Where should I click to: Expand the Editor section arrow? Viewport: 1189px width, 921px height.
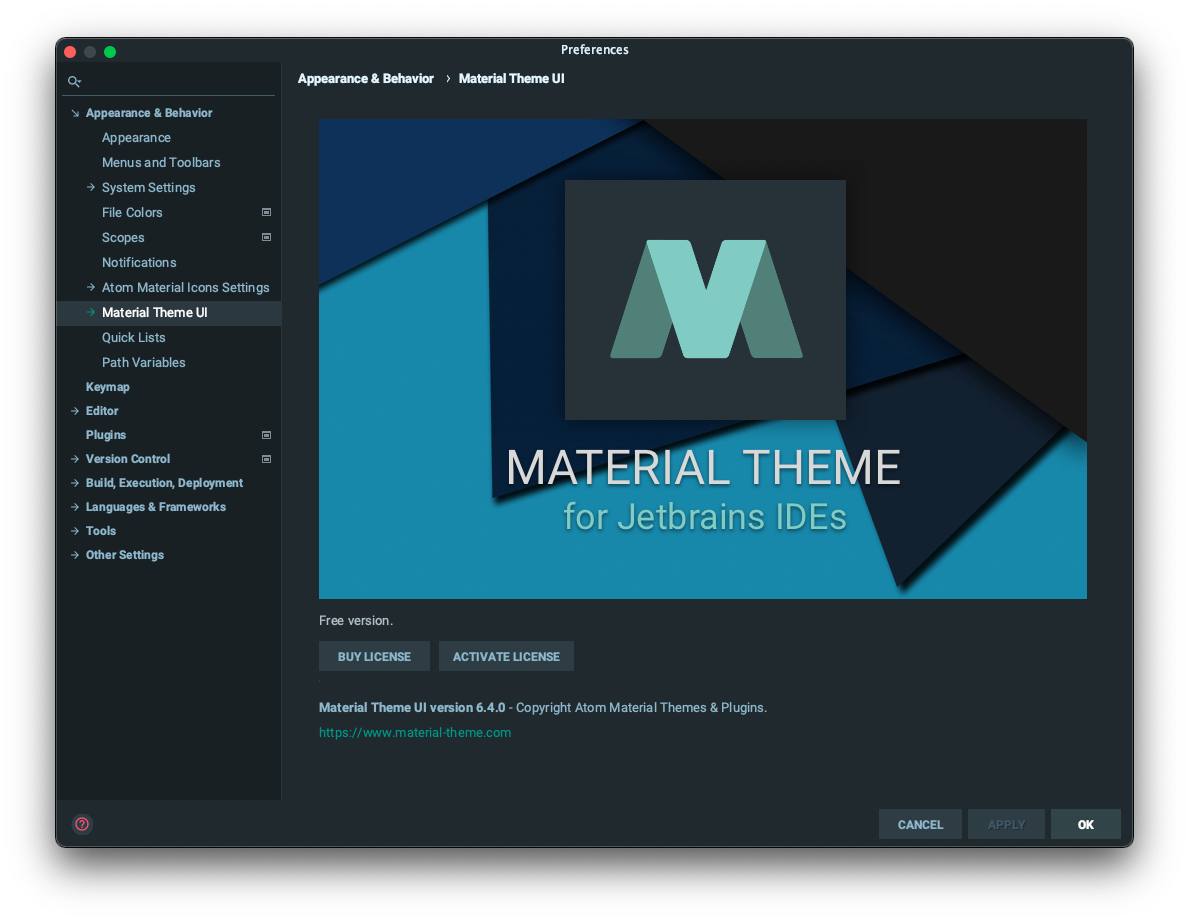click(75, 411)
